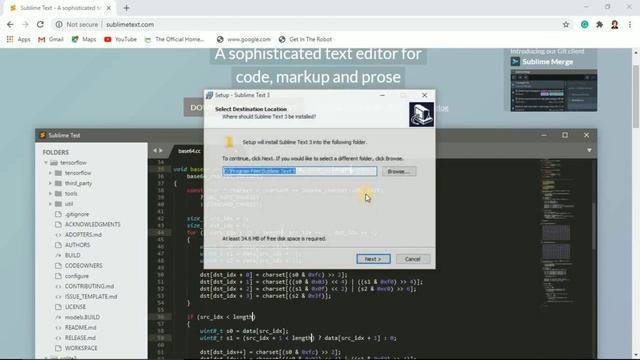Open the Extensions puzzle icon
The height and width of the screenshot is (360, 640).
point(600,24)
